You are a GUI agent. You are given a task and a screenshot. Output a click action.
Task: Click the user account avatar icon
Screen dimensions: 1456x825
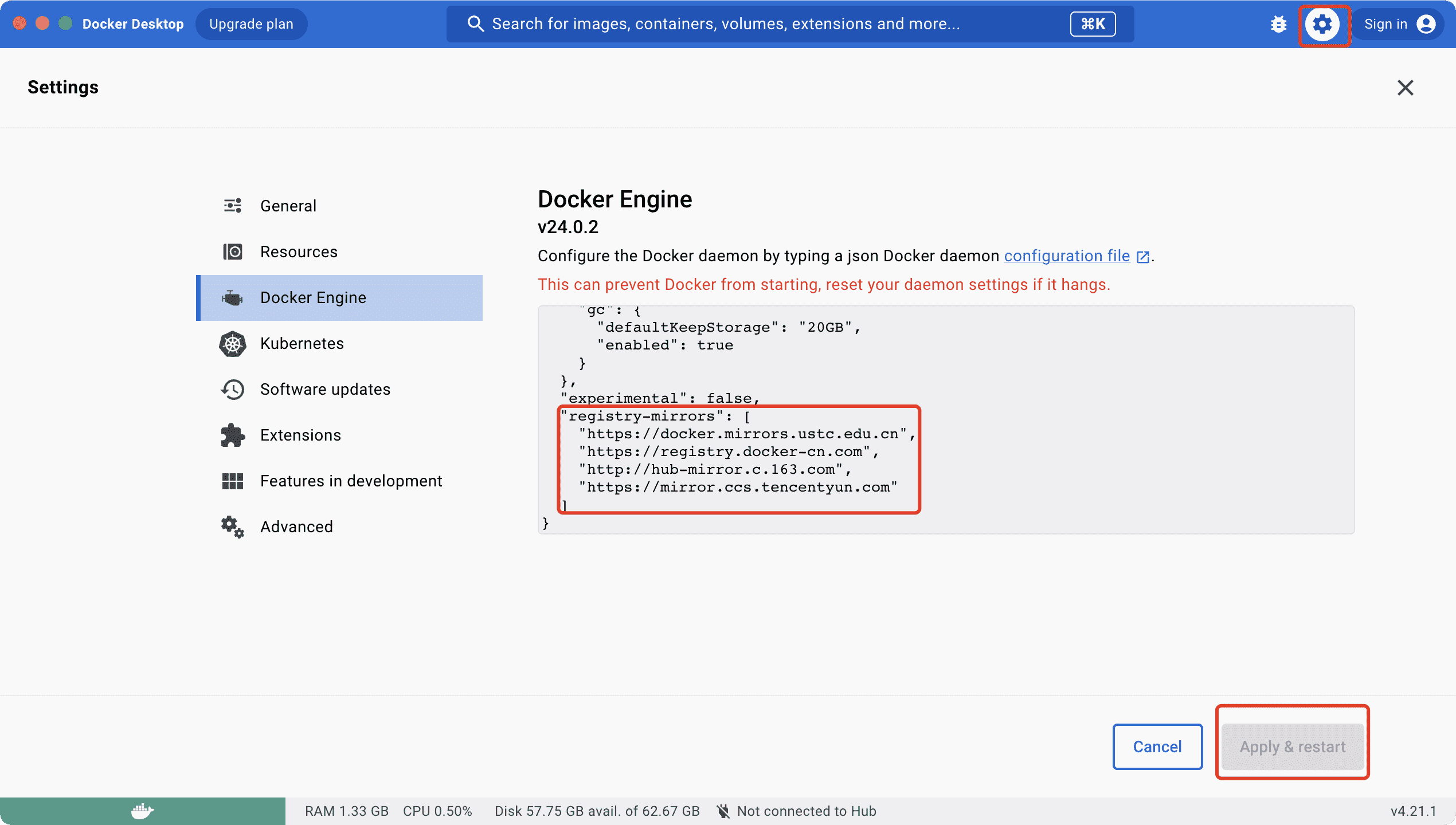click(x=1426, y=24)
